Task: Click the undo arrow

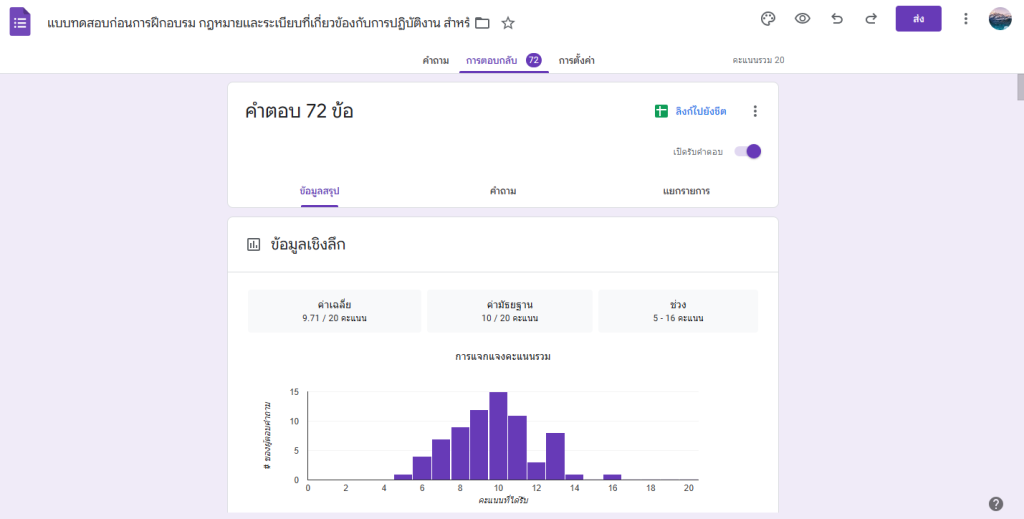Action: pyautogui.click(x=837, y=19)
